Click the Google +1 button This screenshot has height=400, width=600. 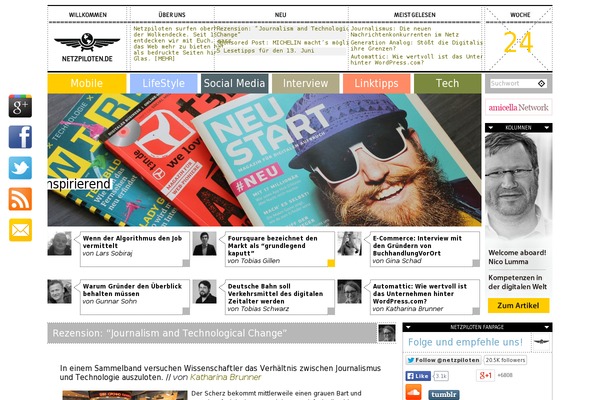tap(485, 376)
